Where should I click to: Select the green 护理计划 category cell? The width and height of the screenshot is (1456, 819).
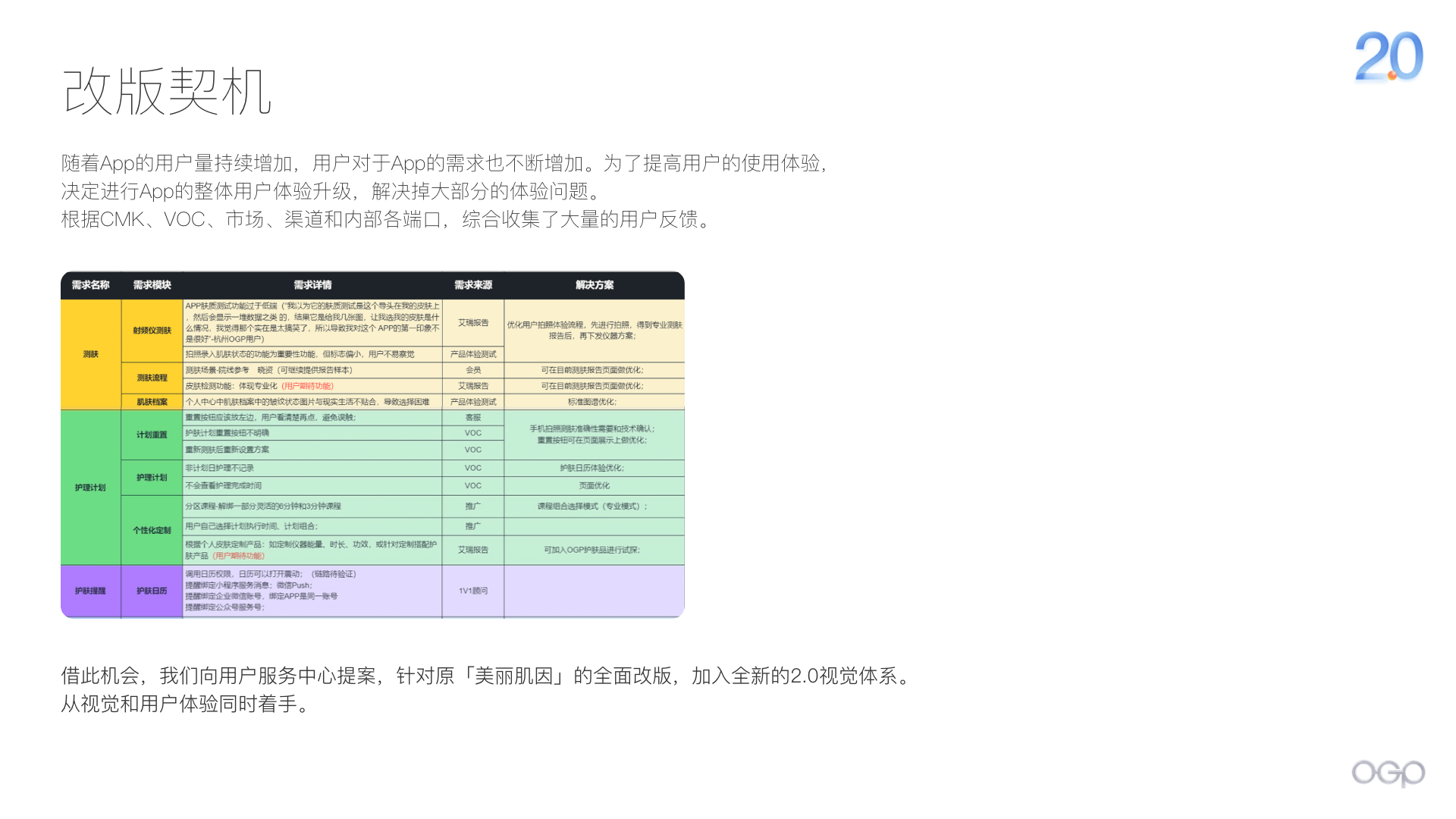click(90, 488)
